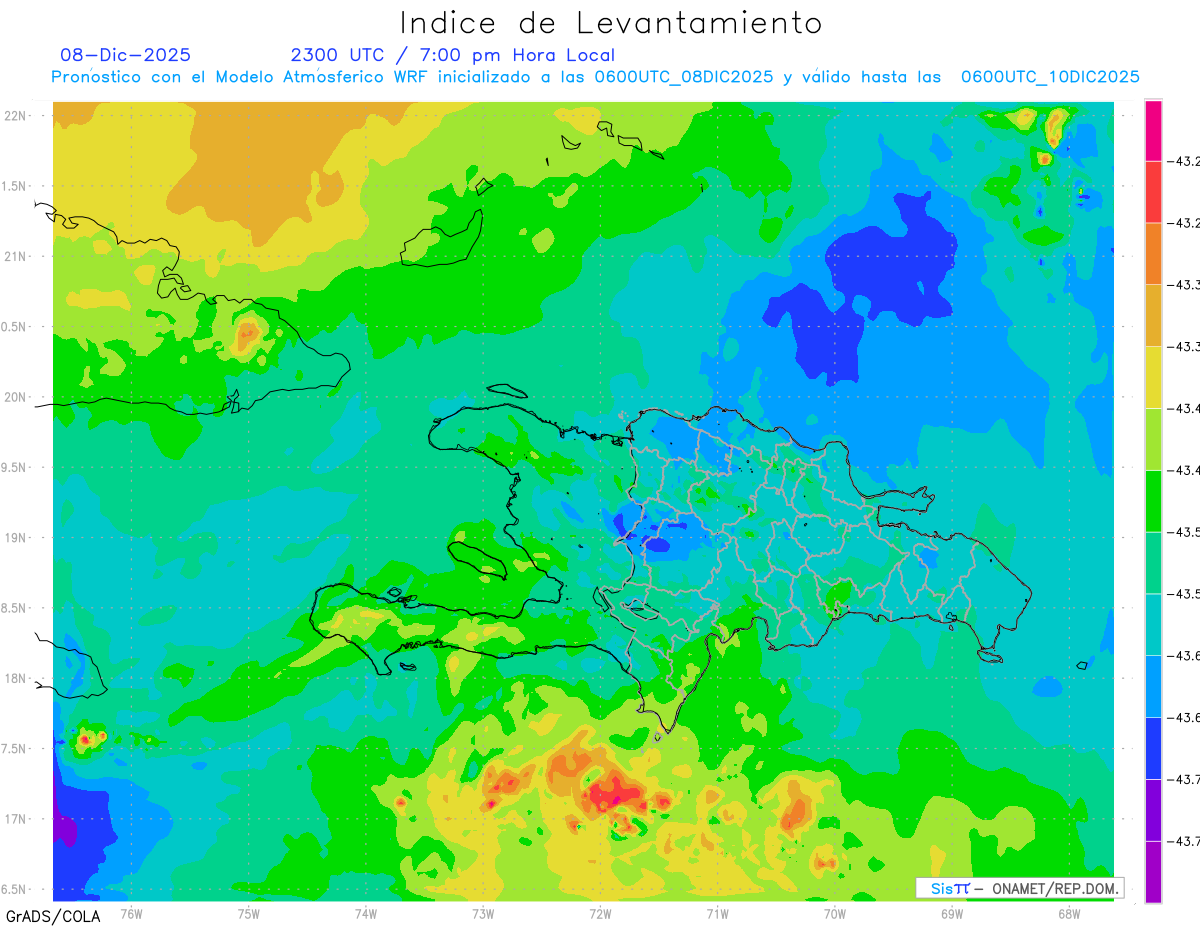The image size is (1200, 927).
Task: Pick the bright yellow legend swatch
Action: 1153,377
